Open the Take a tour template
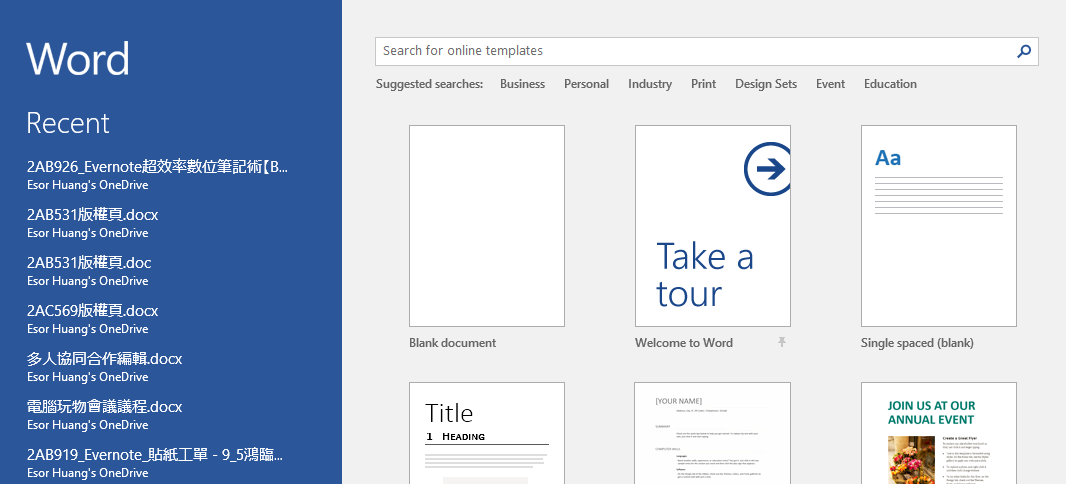This screenshot has height=484, width=1066. coord(712,226)
